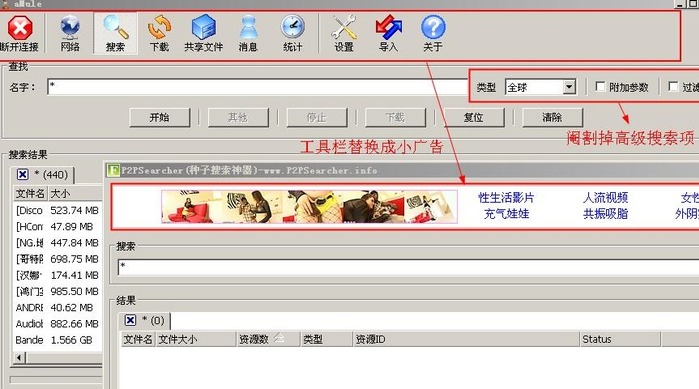The image size is (699, 389).
Task: Open the 关于 about question icon
Action: [433, 27]
